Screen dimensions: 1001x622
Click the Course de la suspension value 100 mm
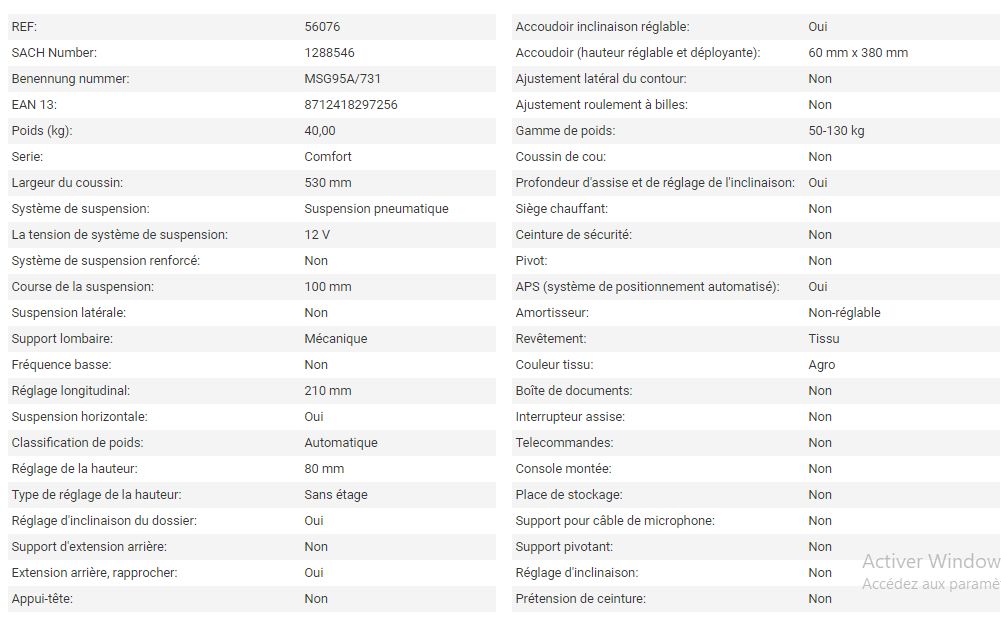click(x=327, y=287)
